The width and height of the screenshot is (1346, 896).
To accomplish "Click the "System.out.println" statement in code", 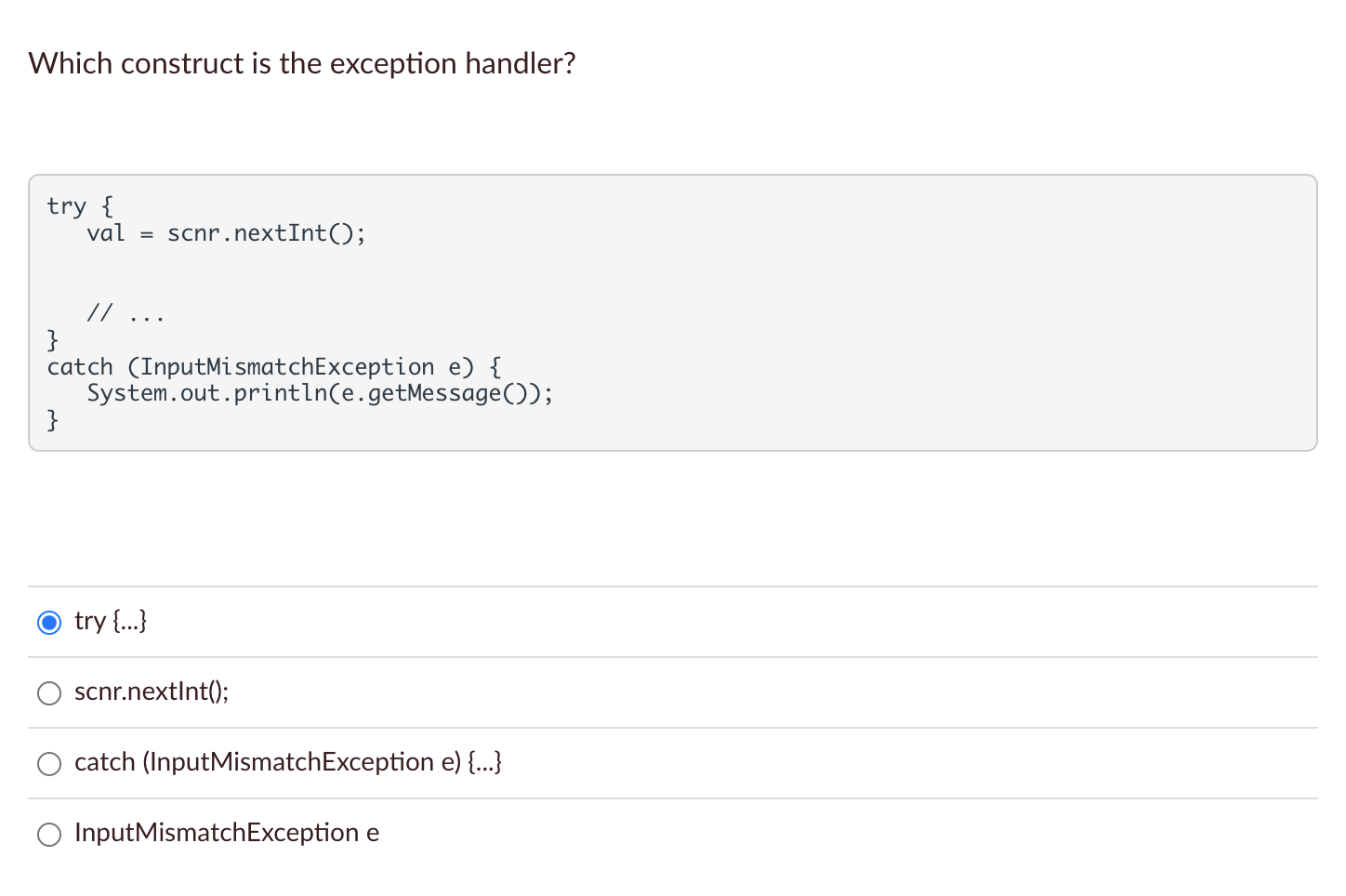I will (x=207, y=393).
